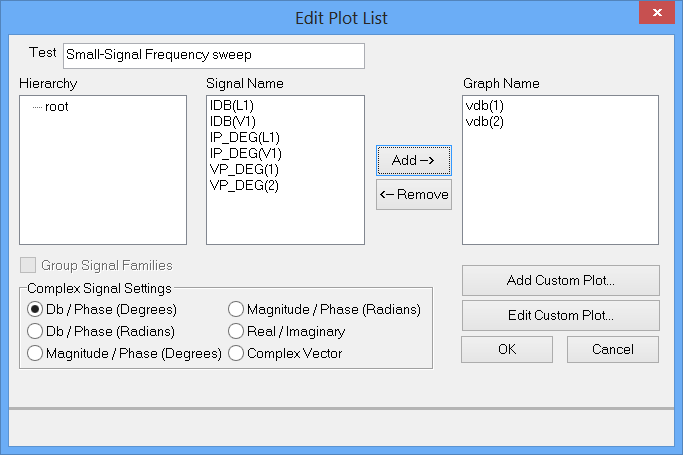Choose Magnitude / Phase (Degrees) option

coord(35,353)
